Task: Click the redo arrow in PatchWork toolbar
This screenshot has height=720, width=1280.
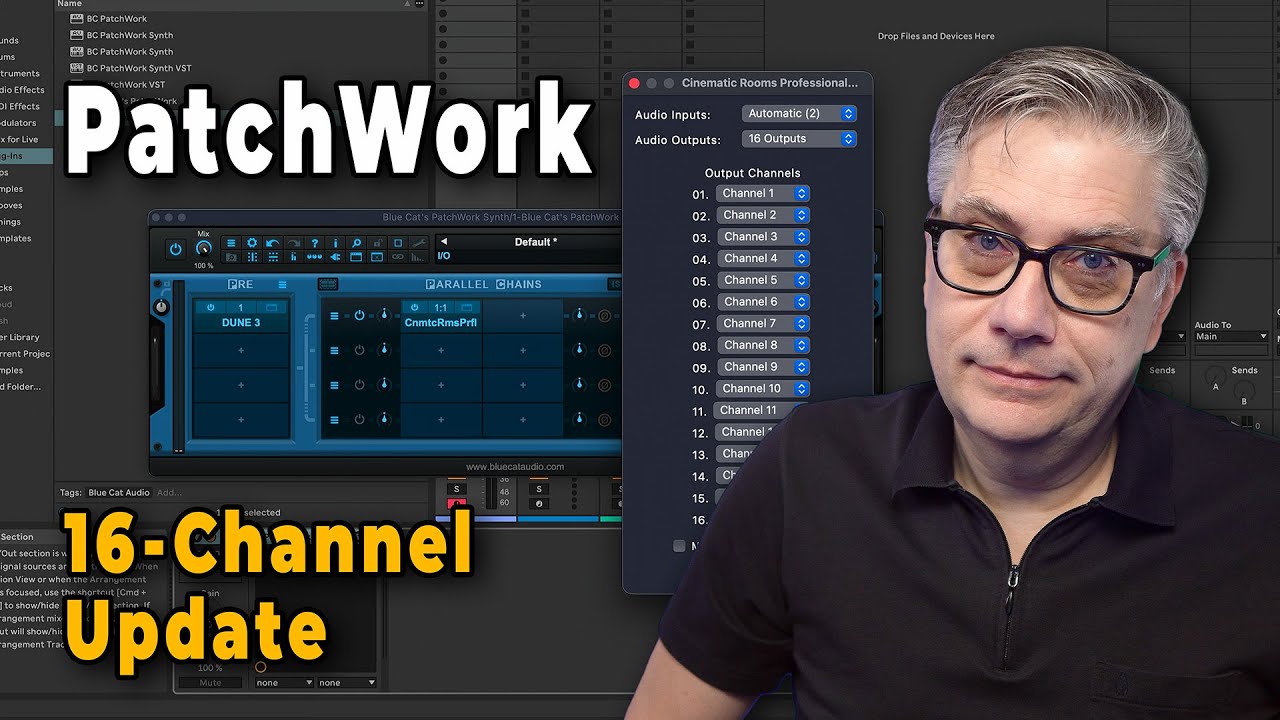Action: [294, 243]
